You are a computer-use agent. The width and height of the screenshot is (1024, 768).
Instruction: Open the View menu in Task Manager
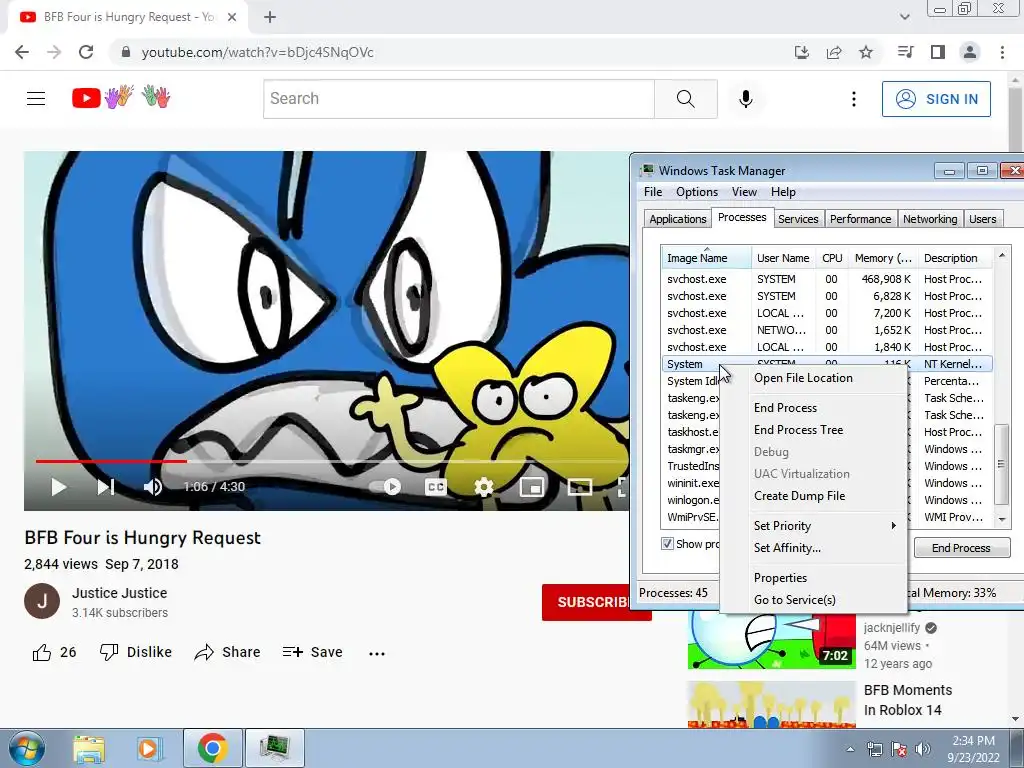[x=744, y=192]
